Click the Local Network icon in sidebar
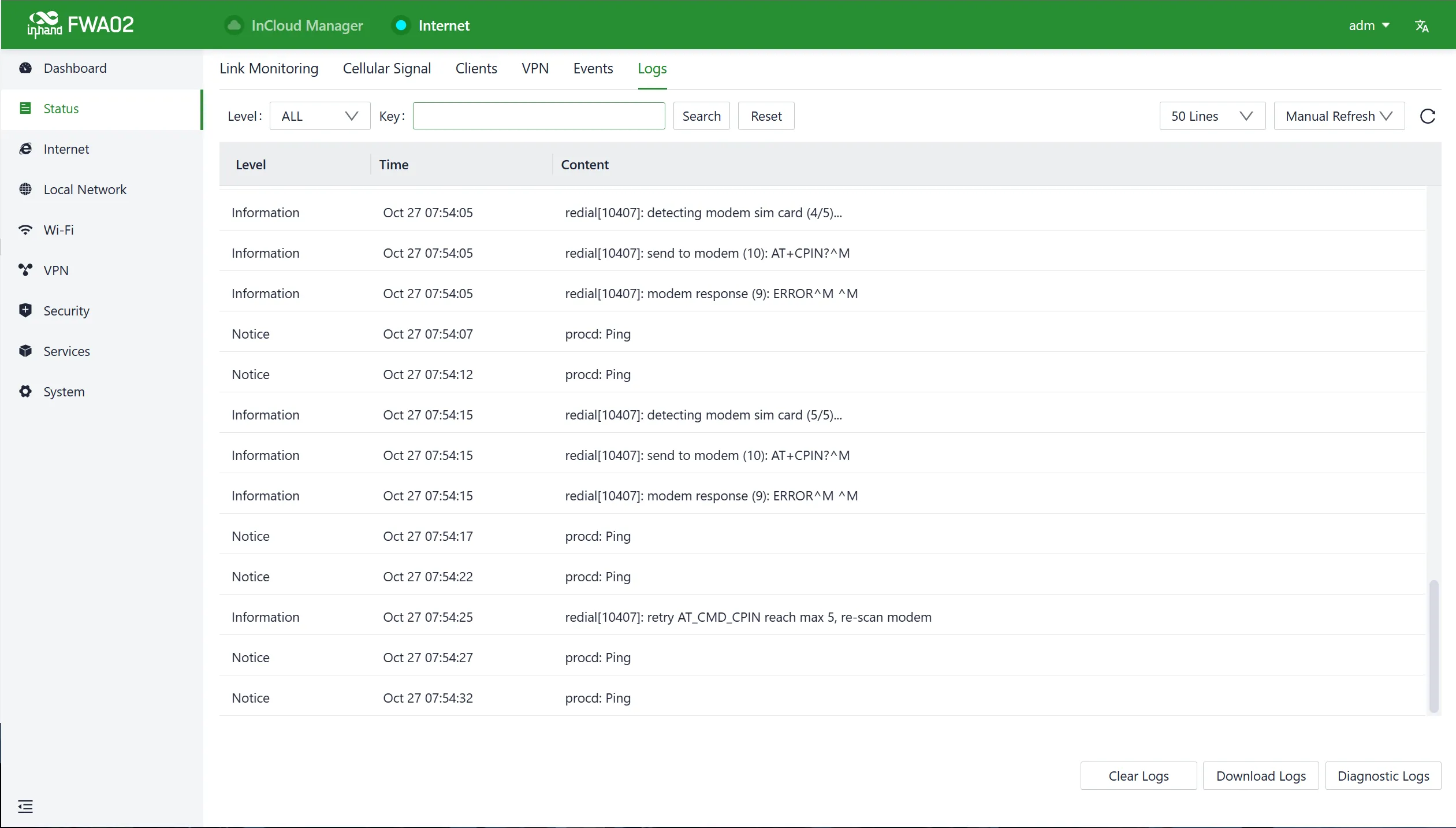 coord(25,190)
